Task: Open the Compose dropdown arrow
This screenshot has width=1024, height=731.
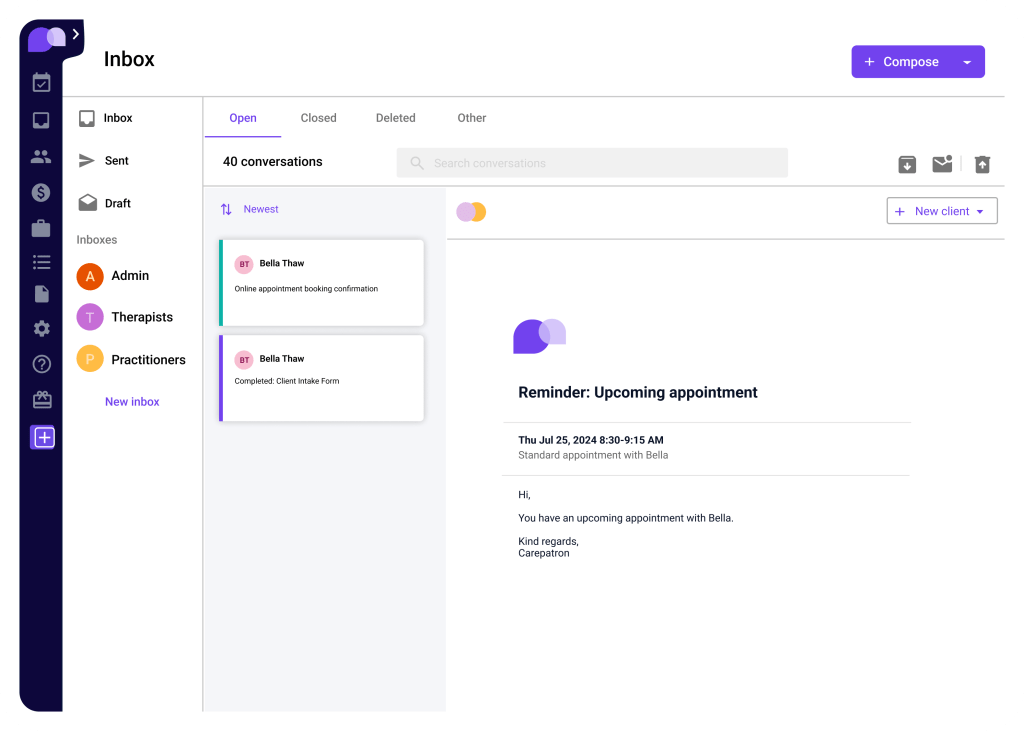Action: [966, 62]
